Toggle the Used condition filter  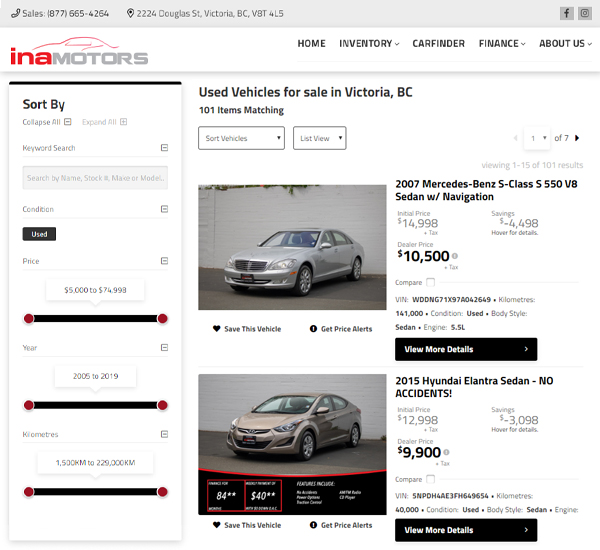point(39,234)
